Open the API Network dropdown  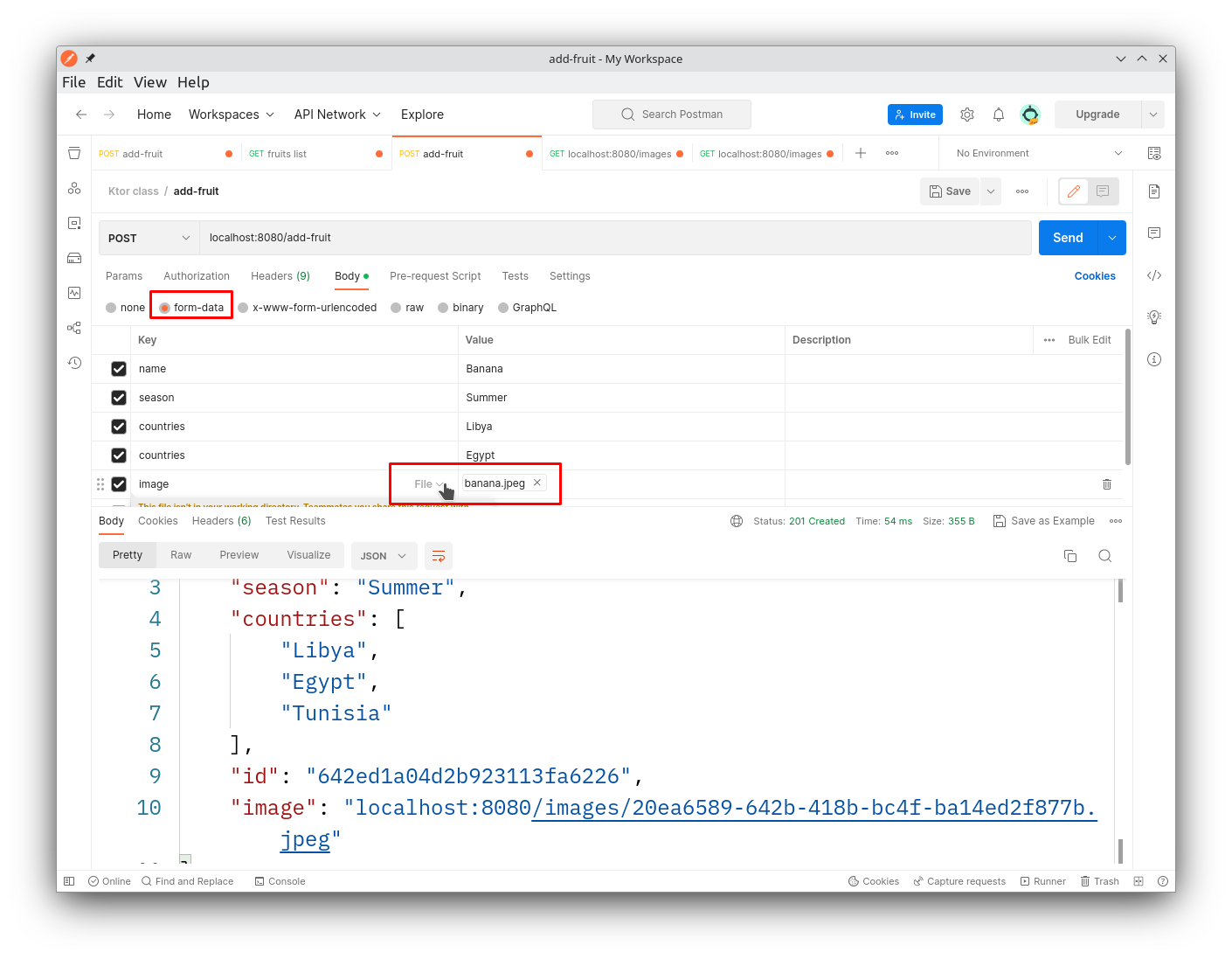tap(338, 115)
